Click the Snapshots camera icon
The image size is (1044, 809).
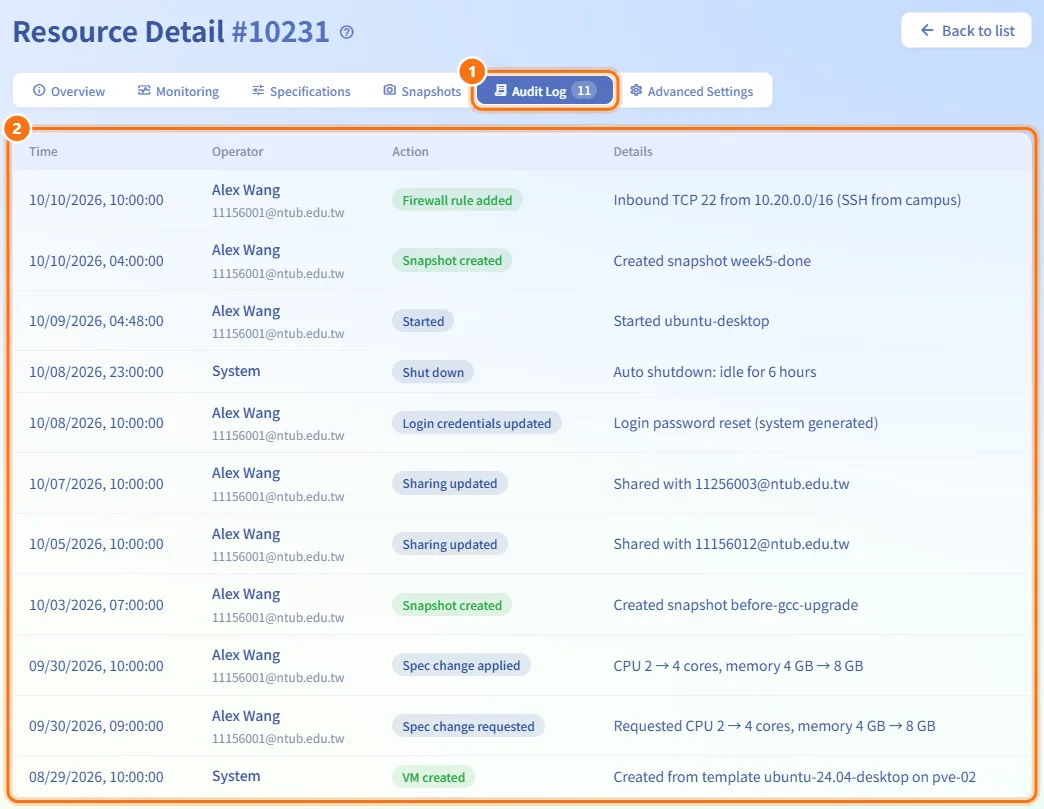click(390, 91)
